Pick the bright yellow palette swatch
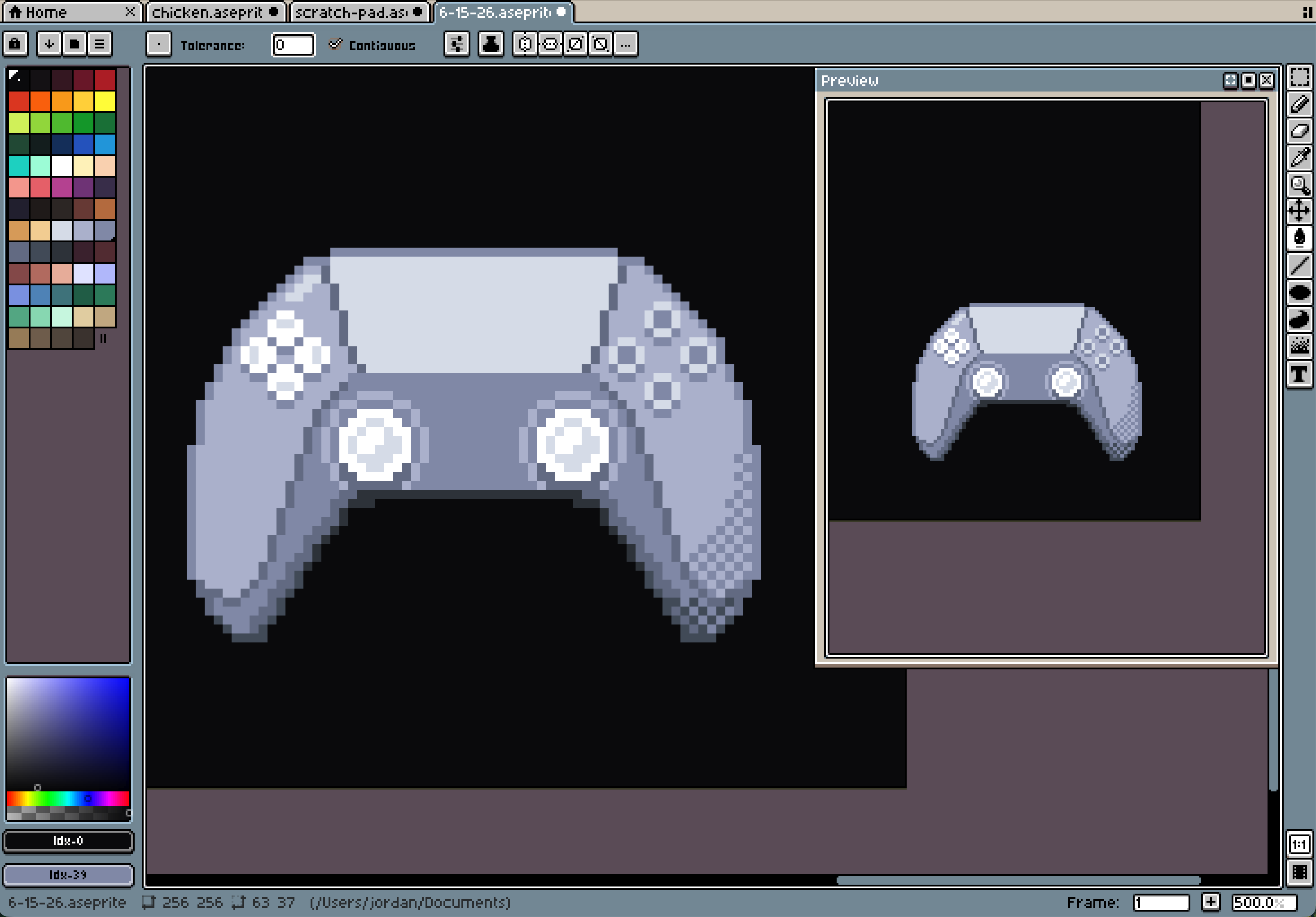This screenshot has height=917, width=1316. [x=105, y=101]
